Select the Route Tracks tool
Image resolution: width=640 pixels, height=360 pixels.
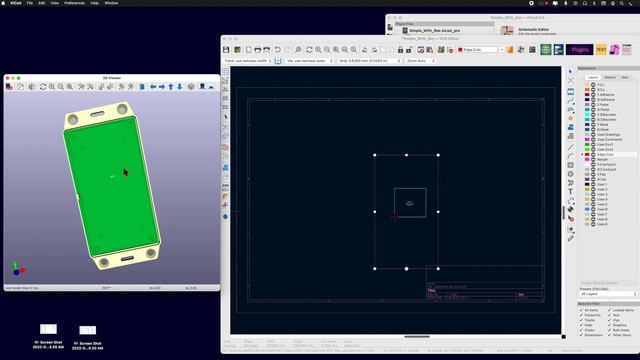click(571, 100)
